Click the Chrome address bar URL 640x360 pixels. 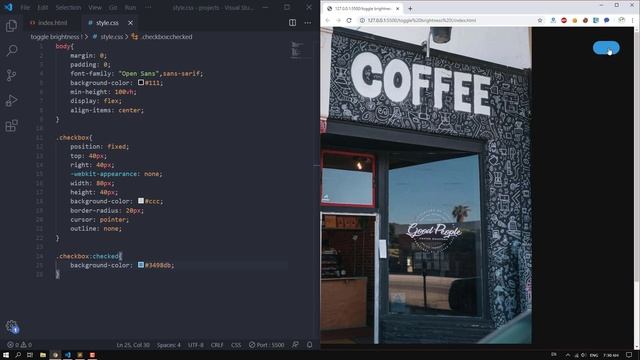coord(422,20)
